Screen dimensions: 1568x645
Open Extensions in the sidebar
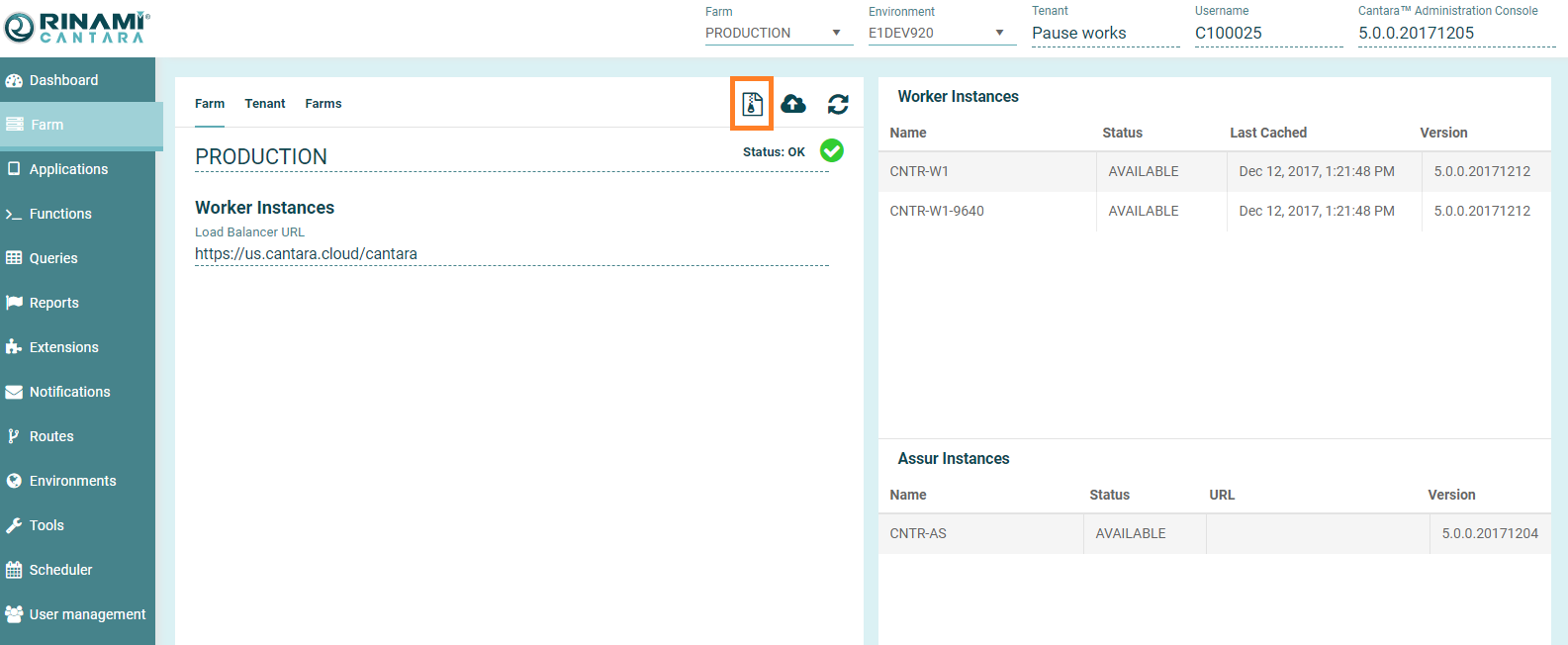pos(63,347)
